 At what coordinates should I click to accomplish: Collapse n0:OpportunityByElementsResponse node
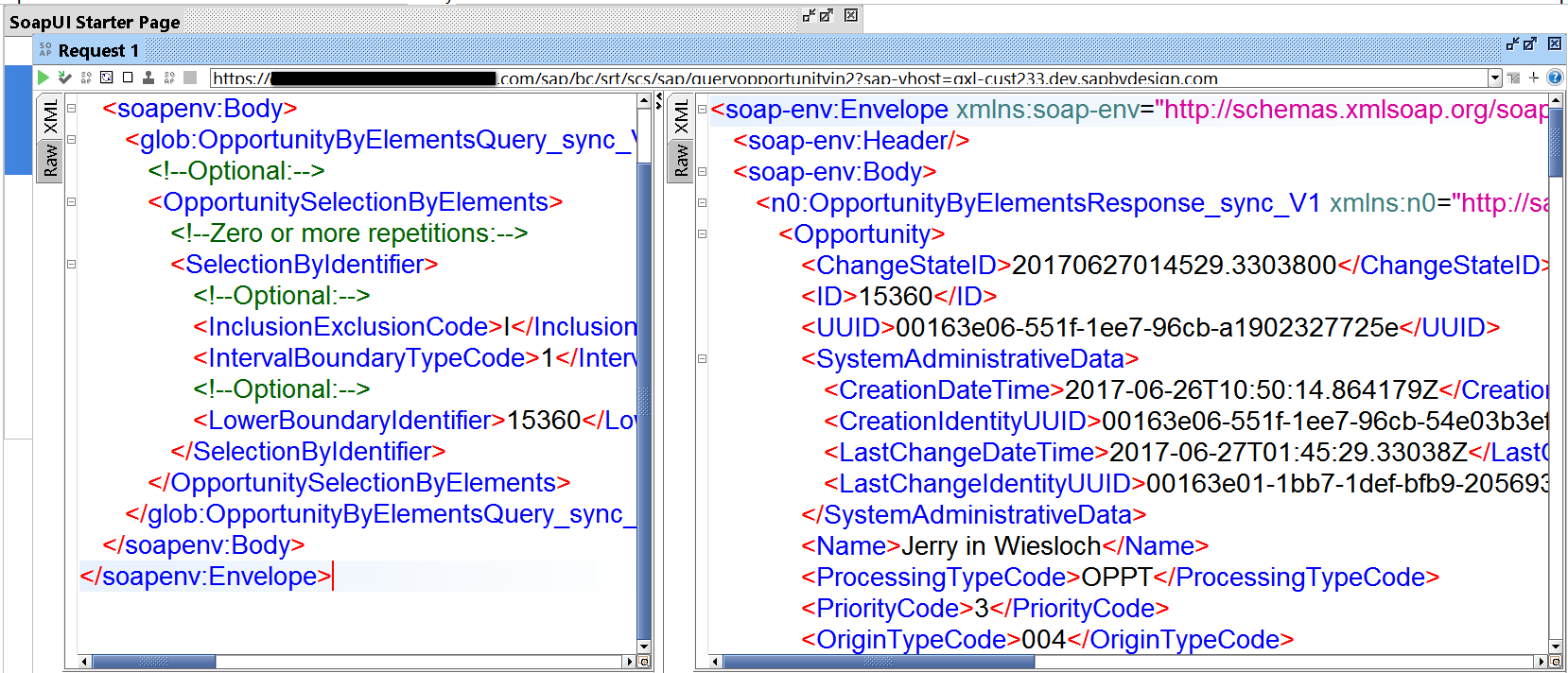[702, 203]
